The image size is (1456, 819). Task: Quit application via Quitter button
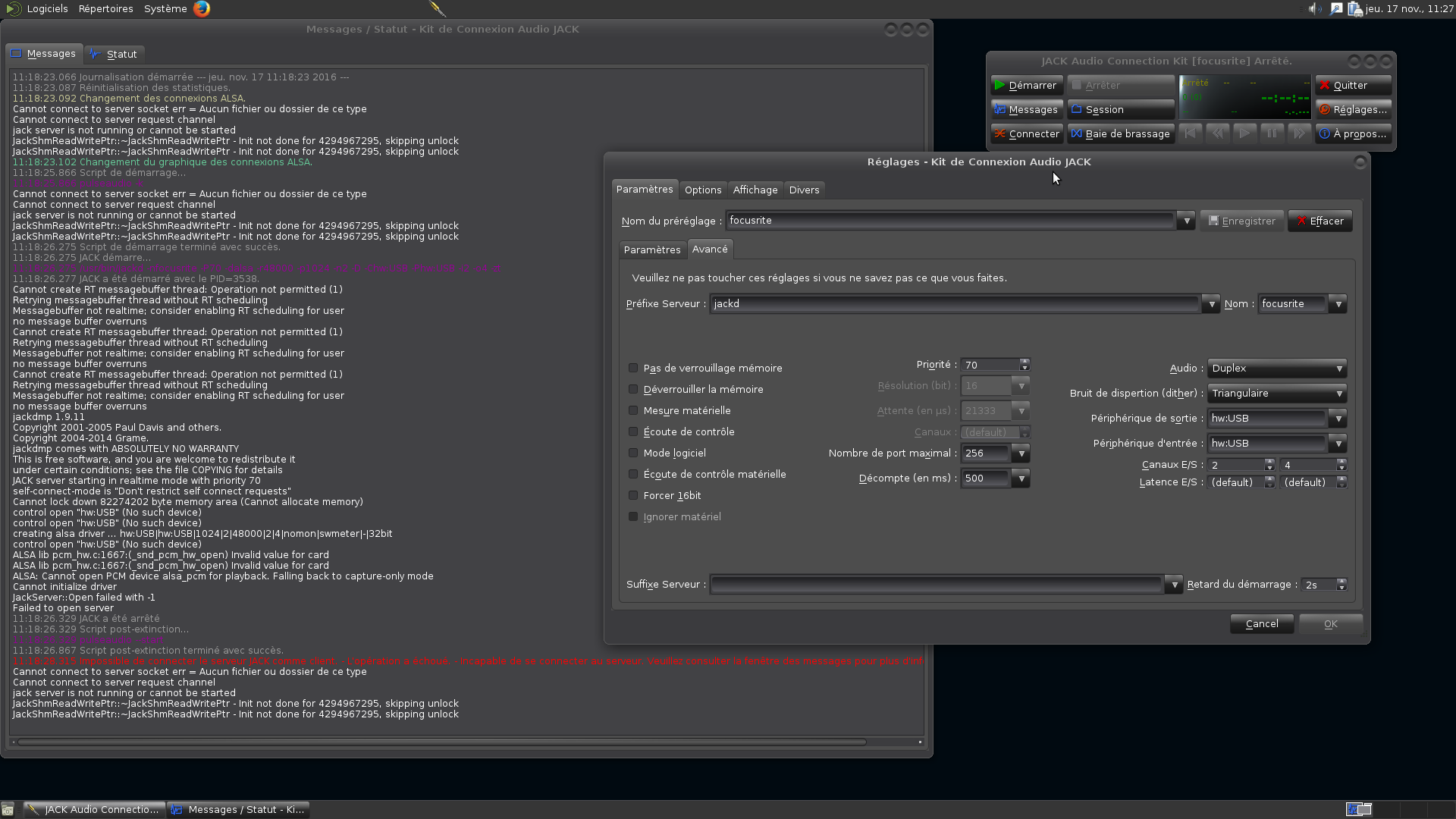[x=1352, y=85]
